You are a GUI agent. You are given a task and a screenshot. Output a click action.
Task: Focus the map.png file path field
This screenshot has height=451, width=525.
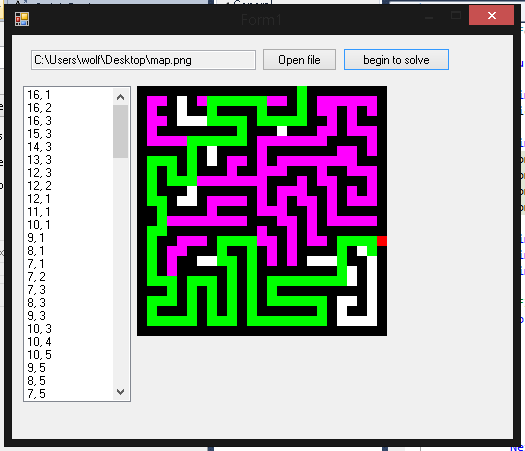tap(143, 60)
